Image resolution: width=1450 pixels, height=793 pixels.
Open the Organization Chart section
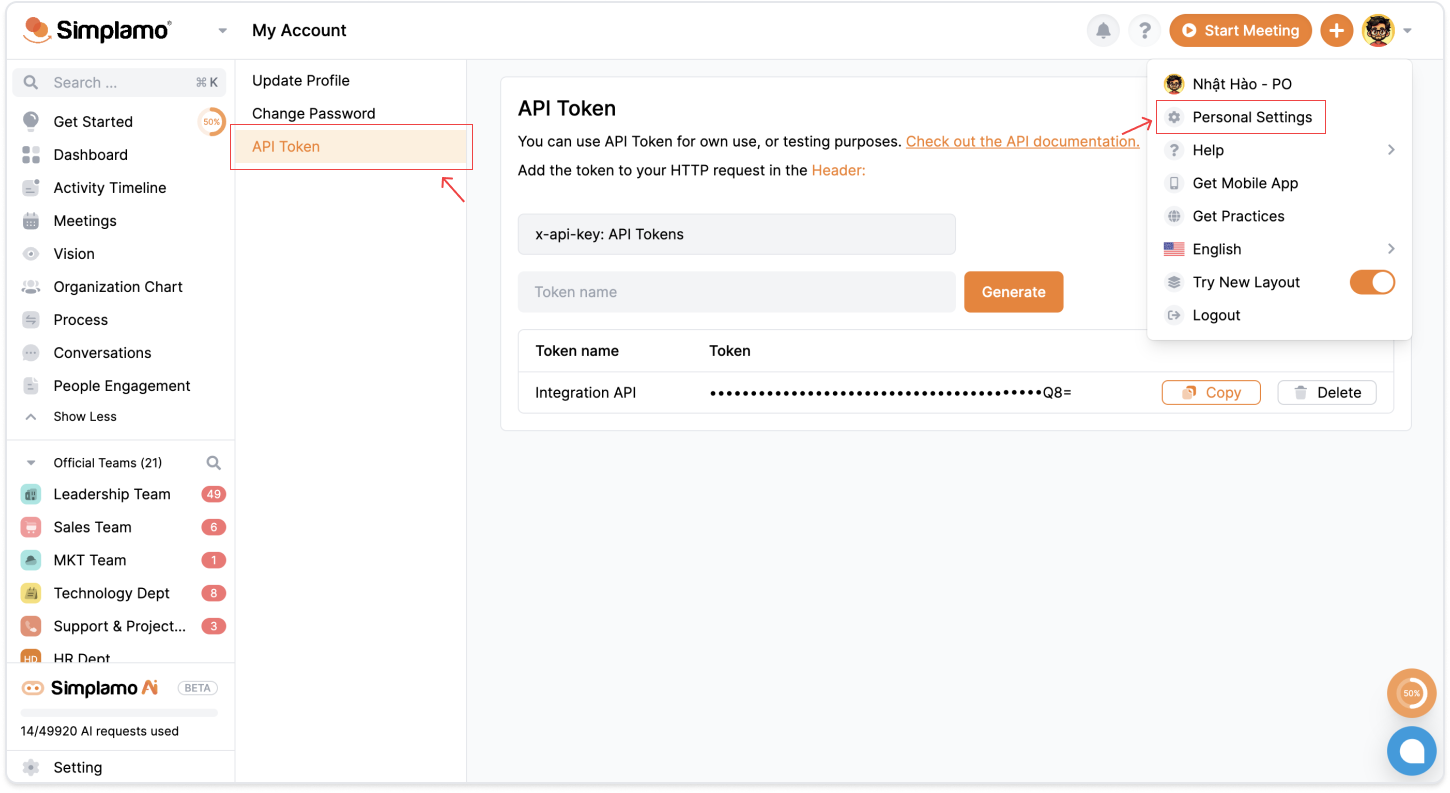117,286
